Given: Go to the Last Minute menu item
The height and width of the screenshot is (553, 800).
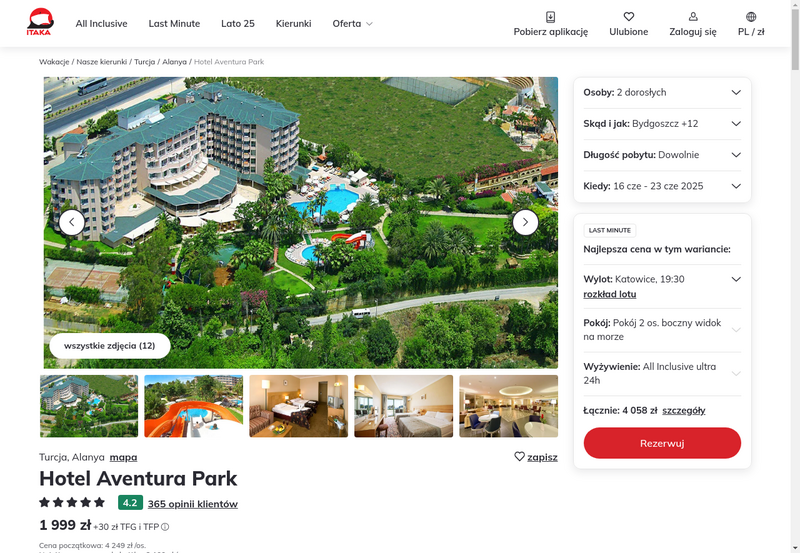Looking at the screenshot, I should click(174, 23).
